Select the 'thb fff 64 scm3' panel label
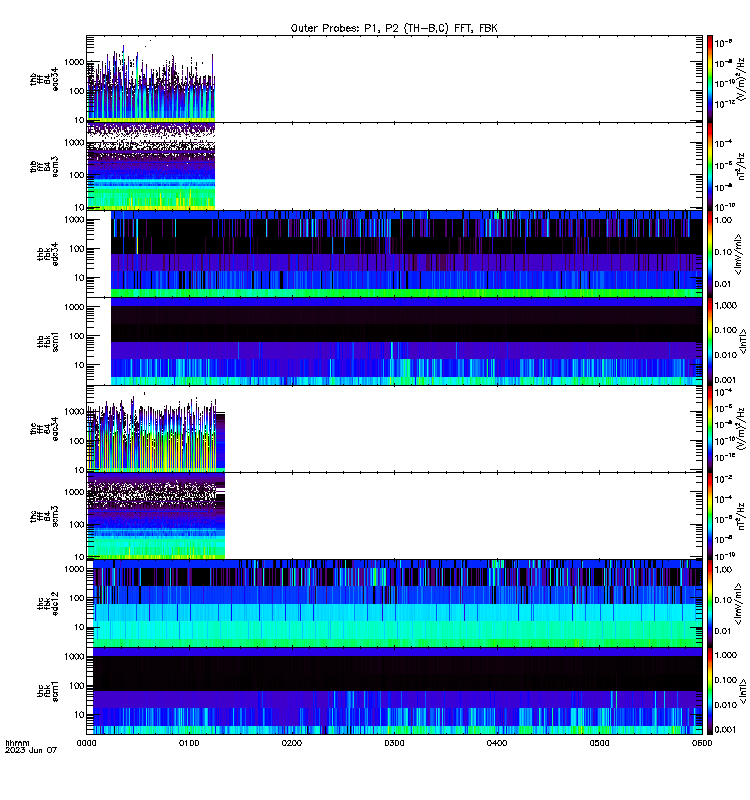 pos(44,166)
